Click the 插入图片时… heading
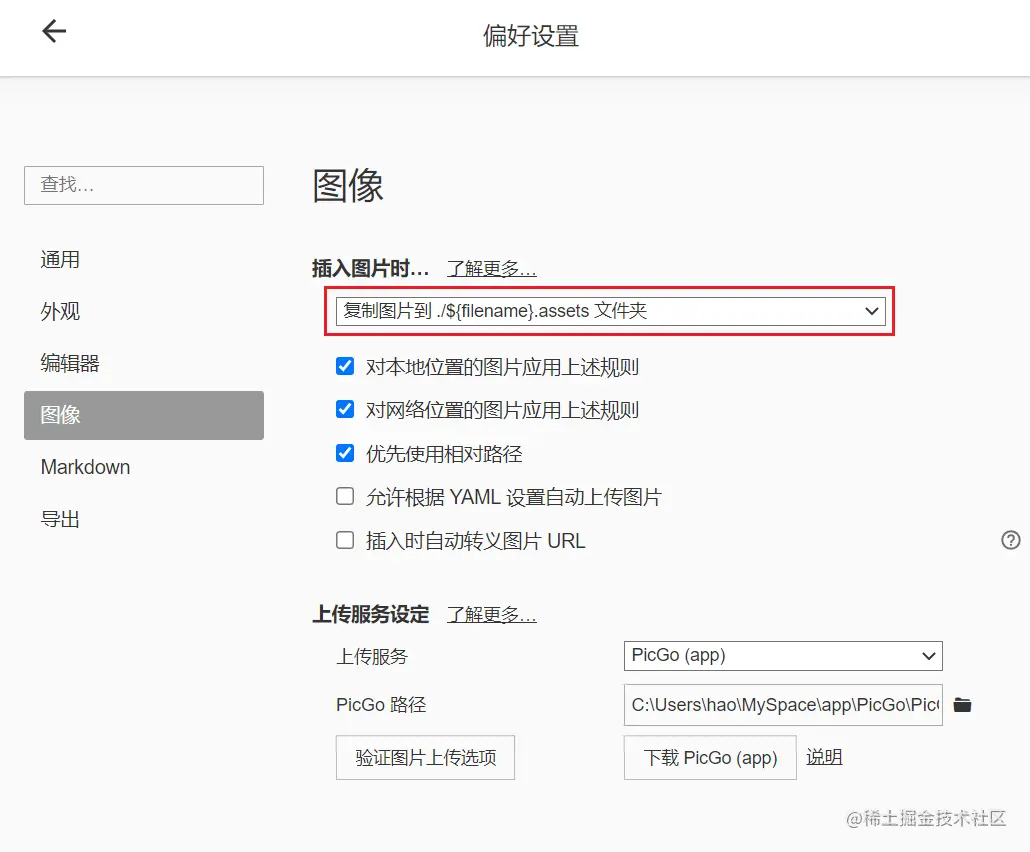The height and width of the screenshot is (852, 1030). pos(370,269)
